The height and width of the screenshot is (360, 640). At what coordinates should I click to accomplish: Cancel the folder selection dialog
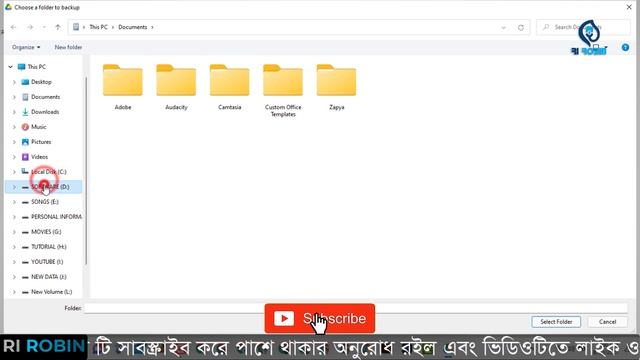point(607,322)
